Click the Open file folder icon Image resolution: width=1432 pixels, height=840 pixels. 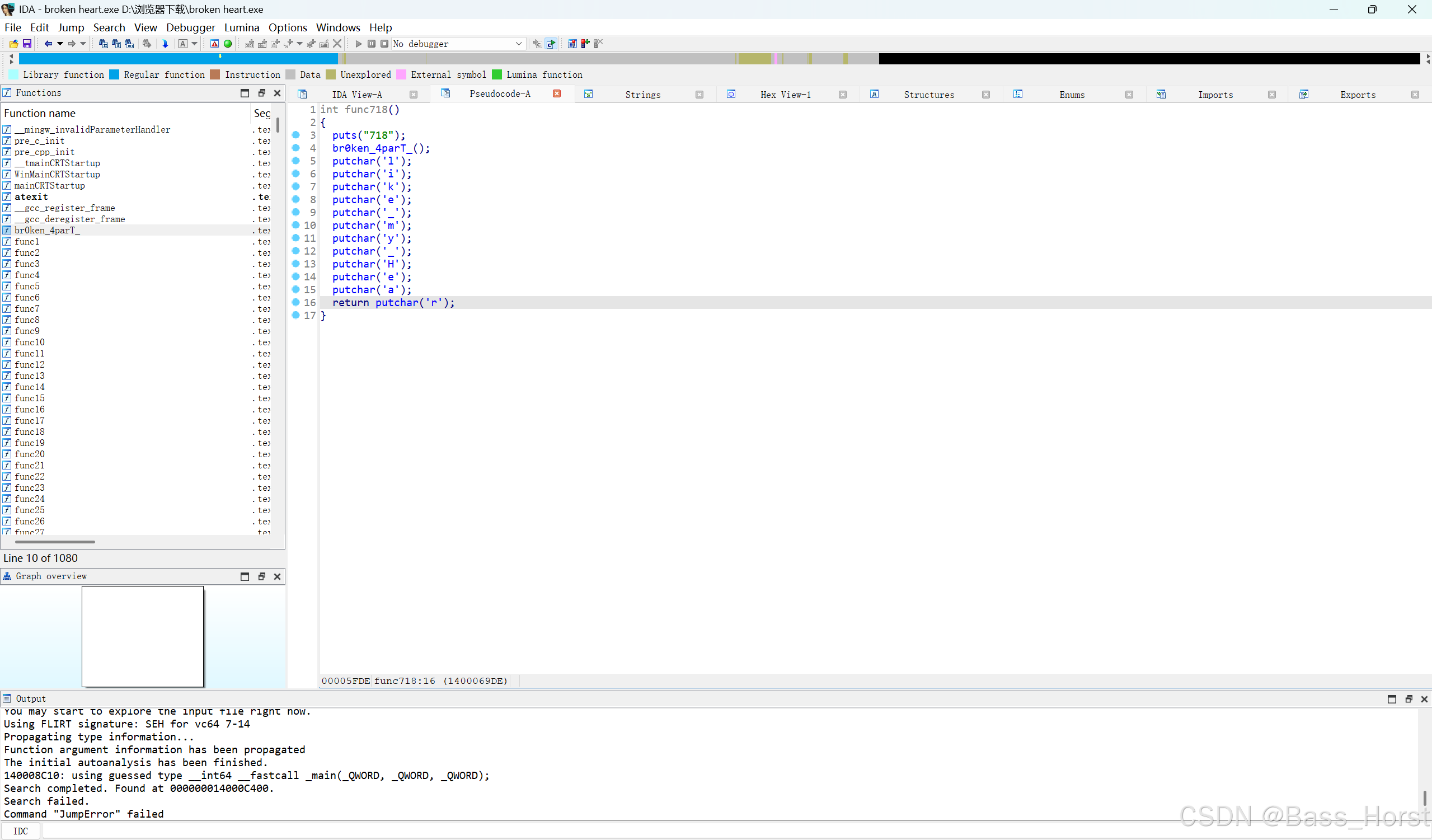13,44
